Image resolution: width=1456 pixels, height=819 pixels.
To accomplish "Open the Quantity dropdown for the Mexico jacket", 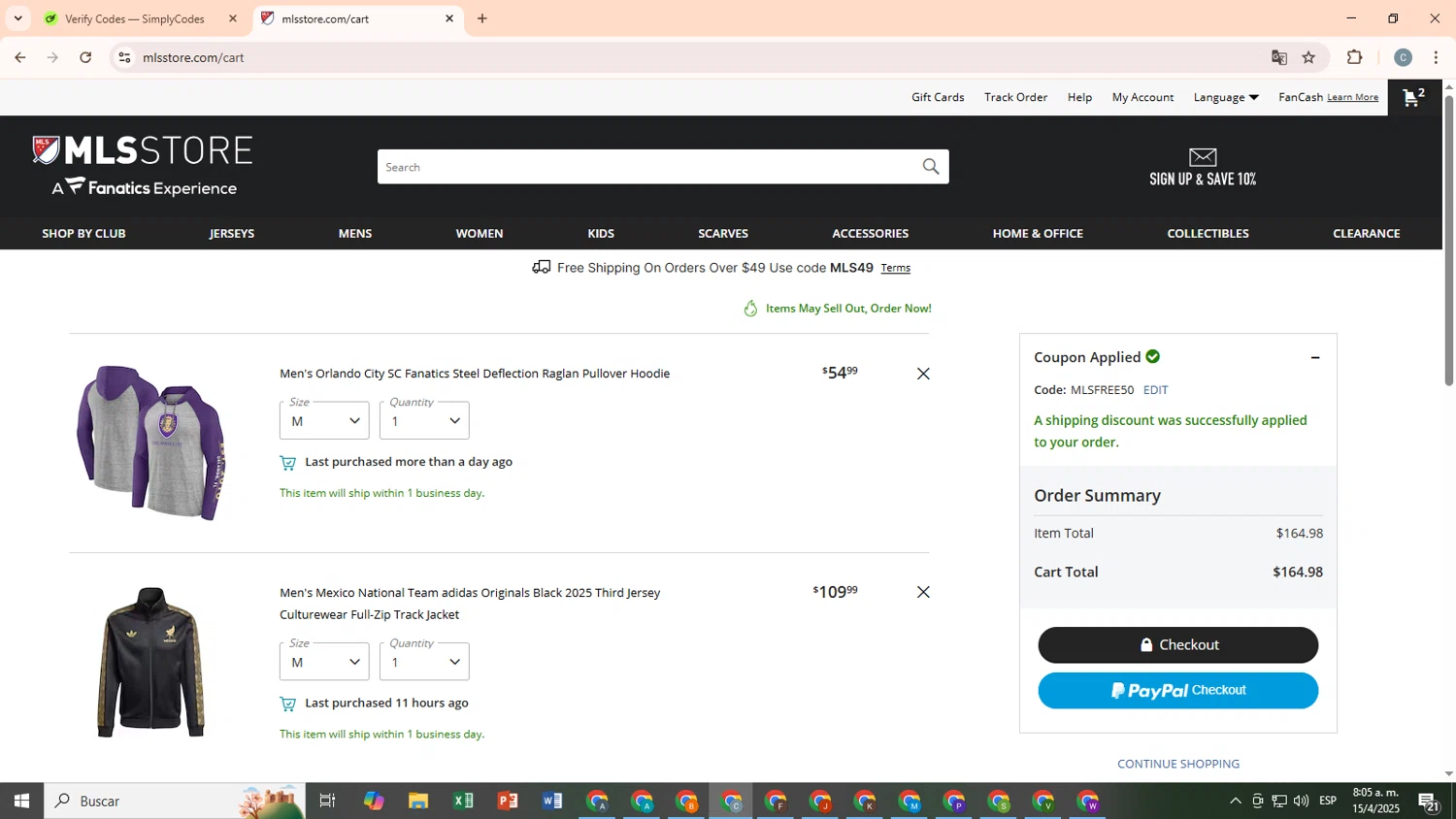I will [424, 662].
